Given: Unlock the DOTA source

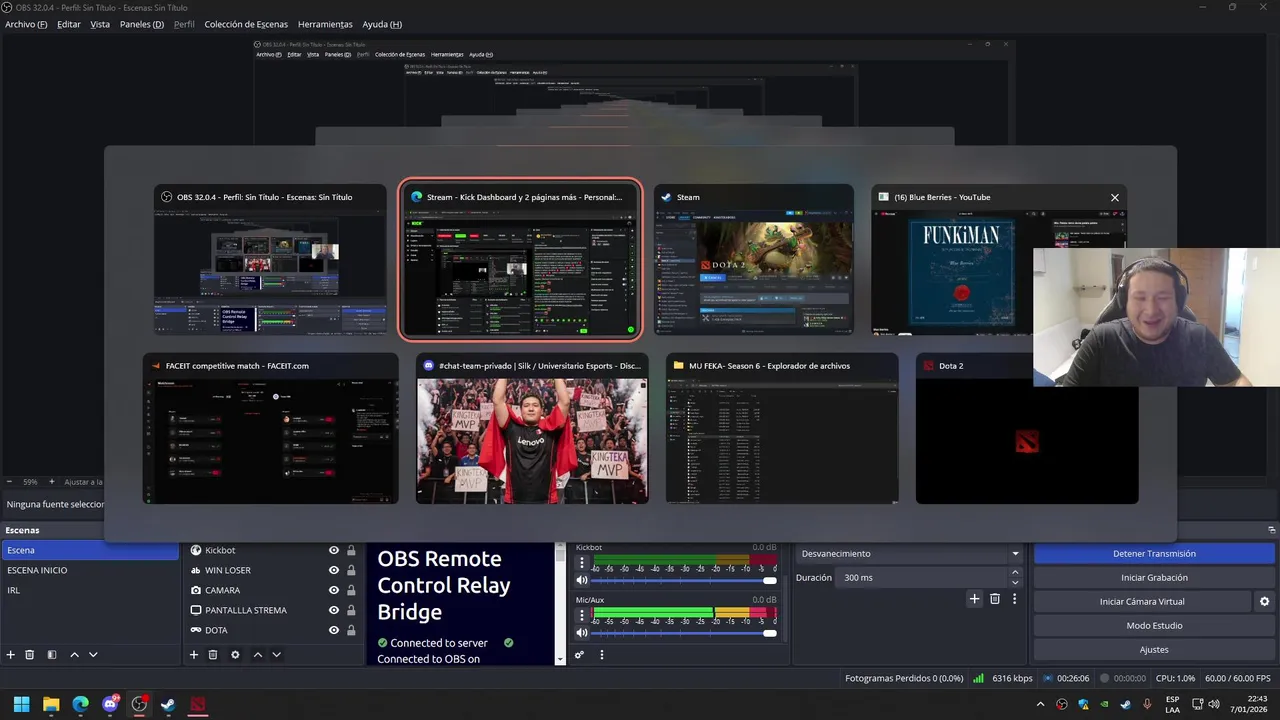Looking at the screenshot, I should click(x=351, y=630).
